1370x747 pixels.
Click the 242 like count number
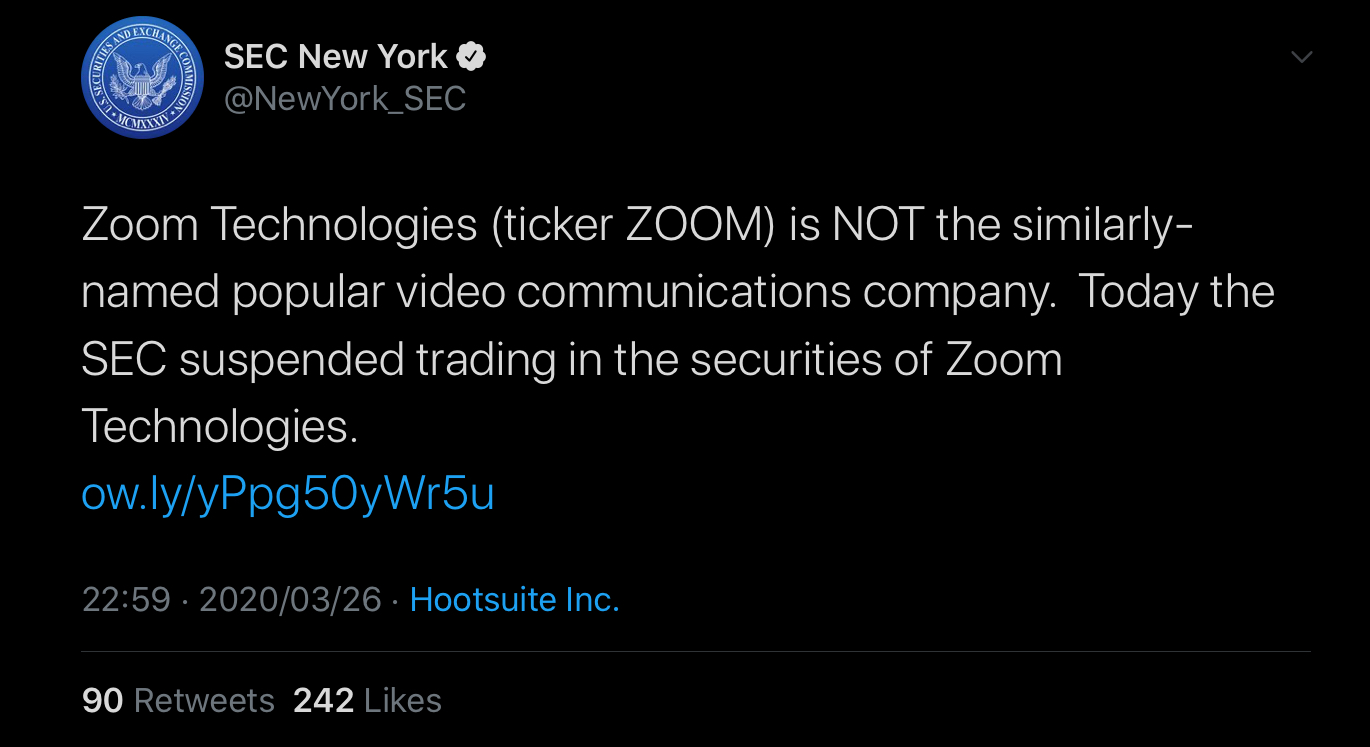[x=323, y=701]
